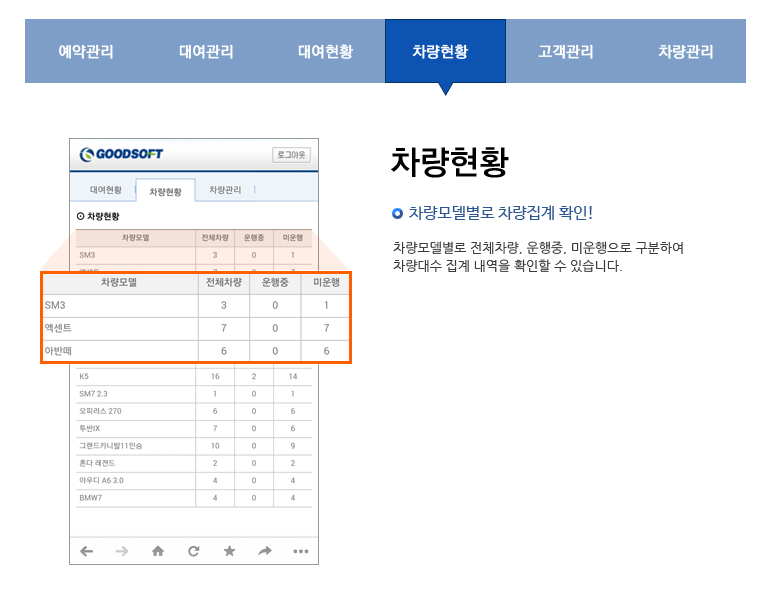
Task: Select the 그랜드카니발11인승 row
Action: [x=194, y=446]
